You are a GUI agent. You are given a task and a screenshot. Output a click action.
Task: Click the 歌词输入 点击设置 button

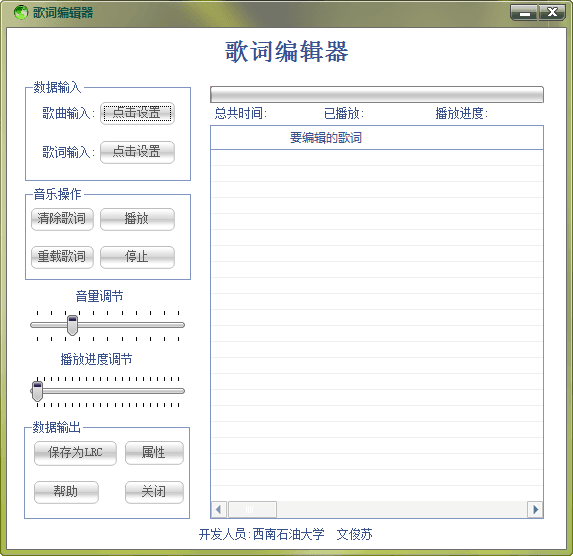pyautogui.click(x=137, y=152)
